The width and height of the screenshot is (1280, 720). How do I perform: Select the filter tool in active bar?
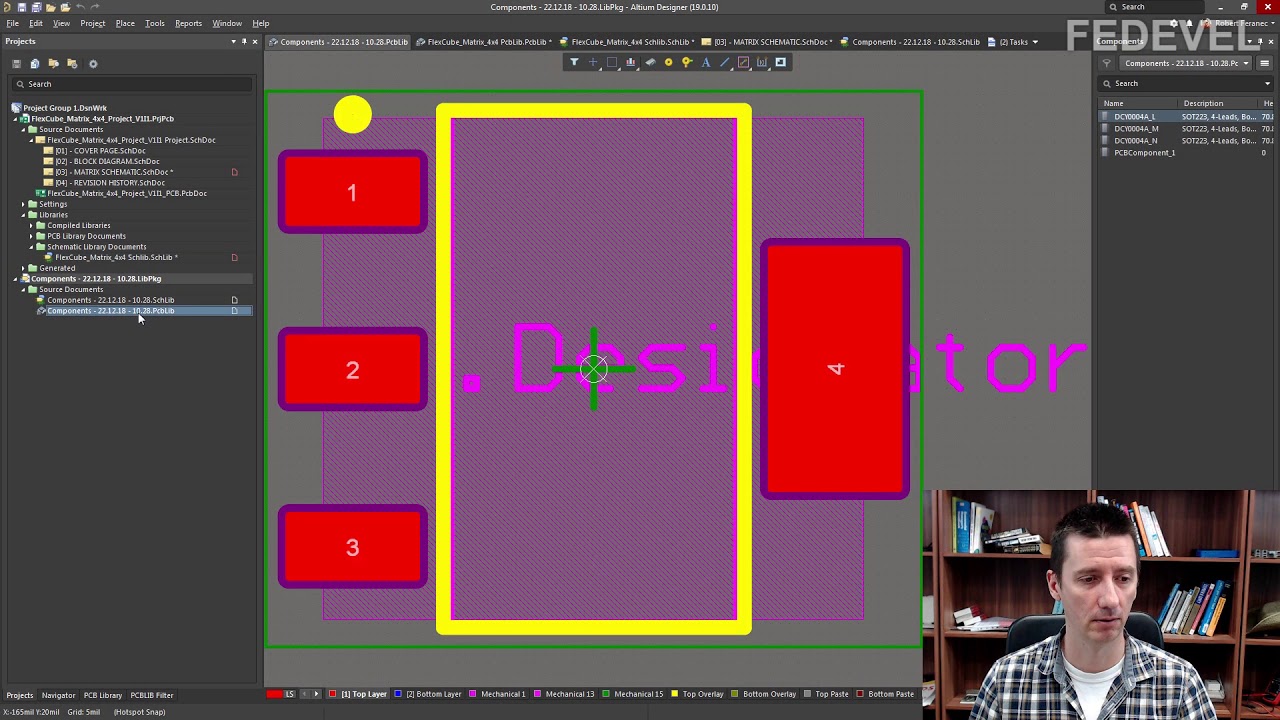click(574, 62)
